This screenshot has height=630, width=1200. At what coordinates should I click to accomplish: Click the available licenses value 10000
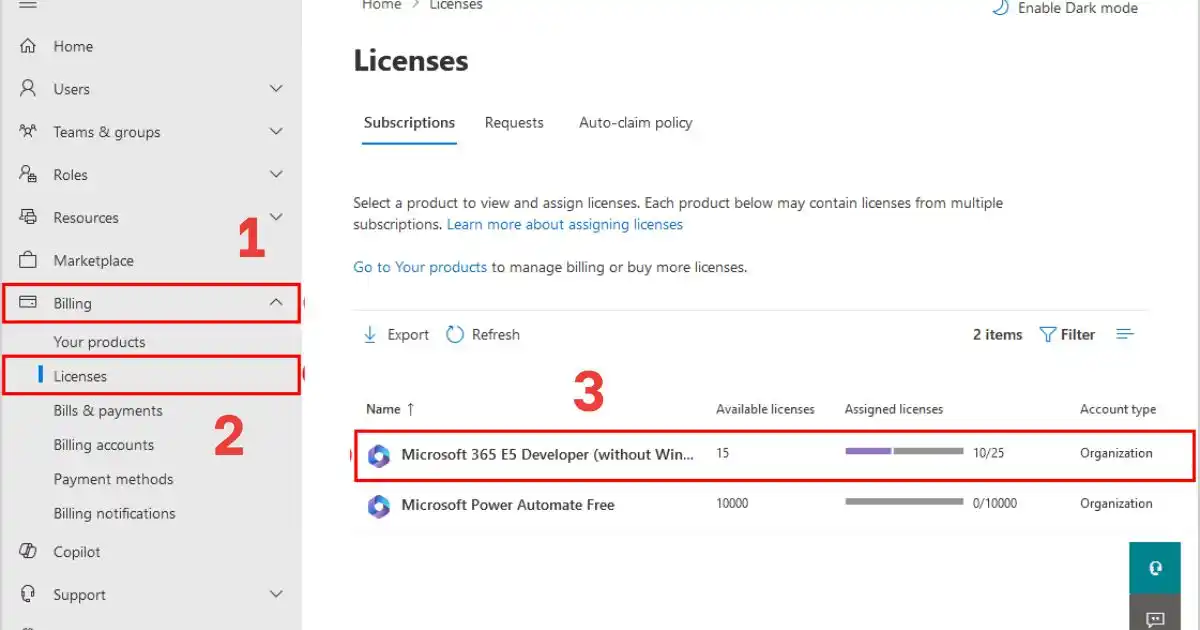point(732,504)
